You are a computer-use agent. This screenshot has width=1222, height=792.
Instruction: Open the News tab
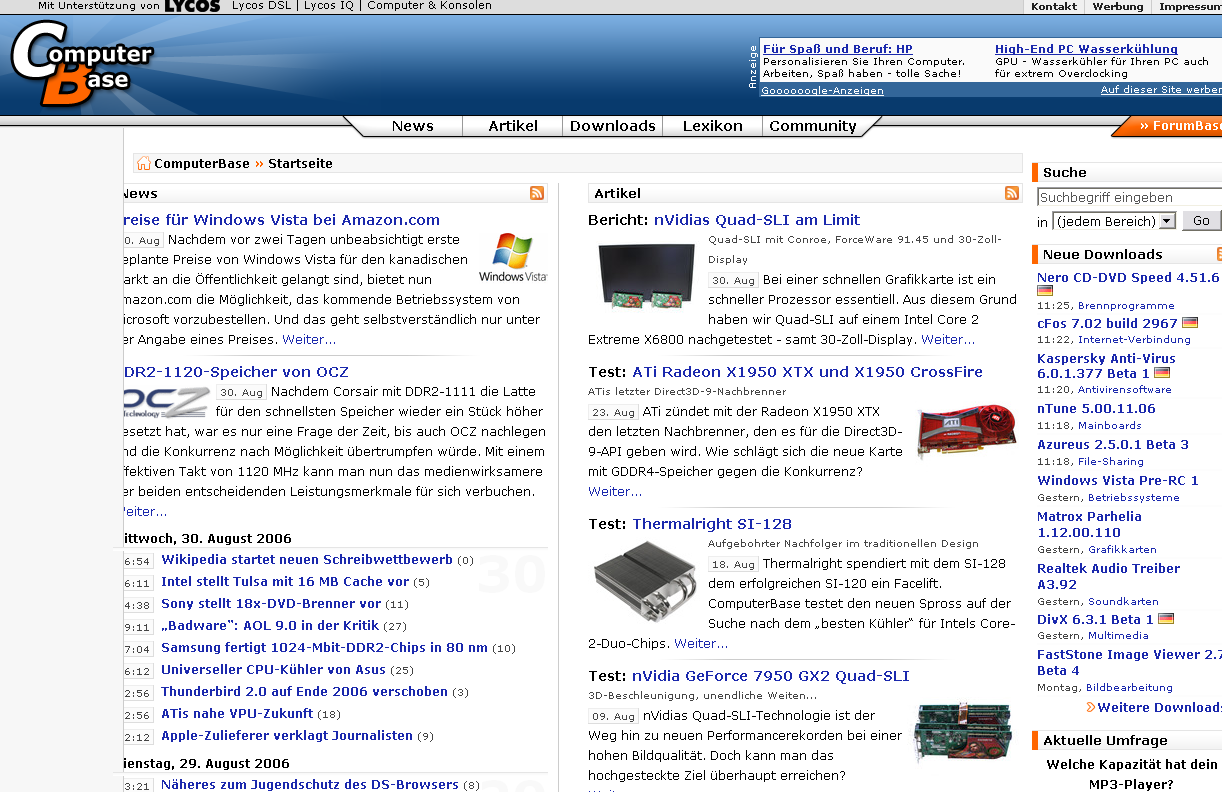point(413,126)
